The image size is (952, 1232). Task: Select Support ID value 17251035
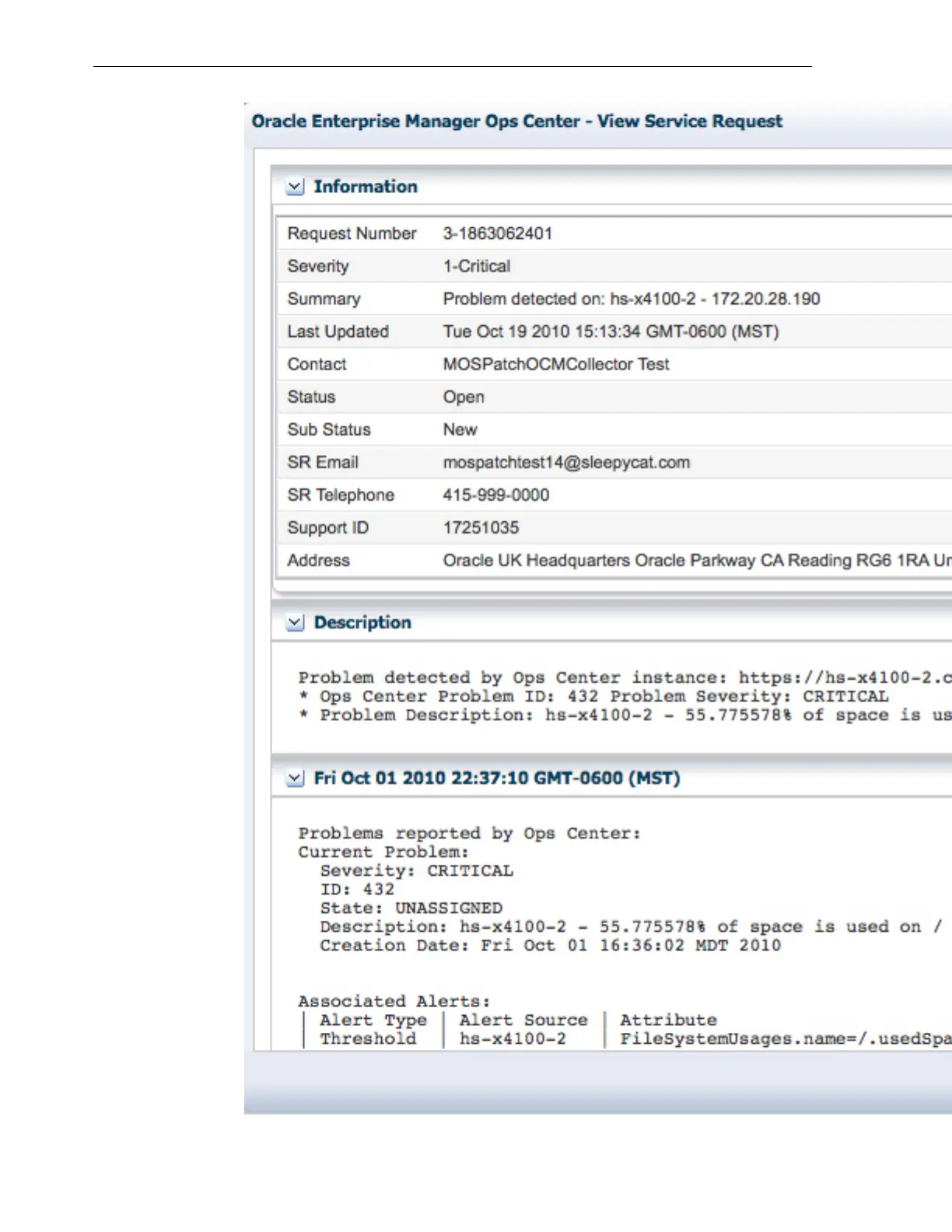point(481,527)
